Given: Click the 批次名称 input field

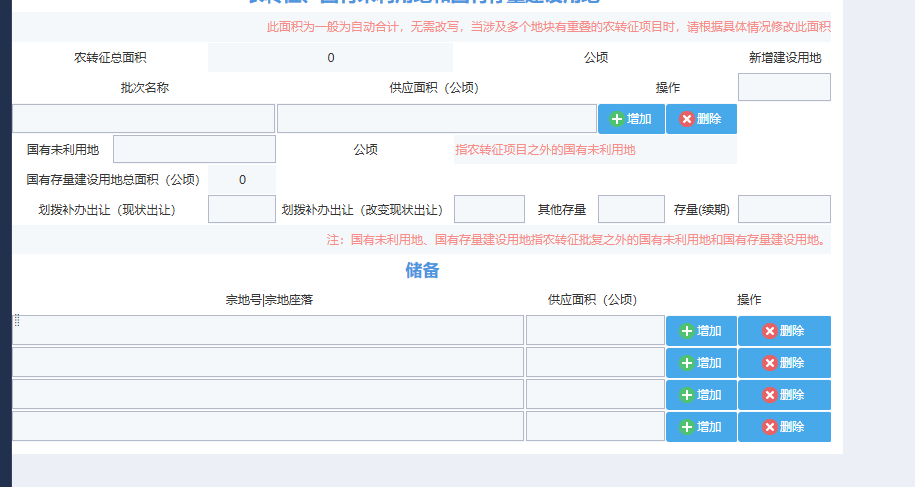Looking at the screenshot, I should (144, 119).
